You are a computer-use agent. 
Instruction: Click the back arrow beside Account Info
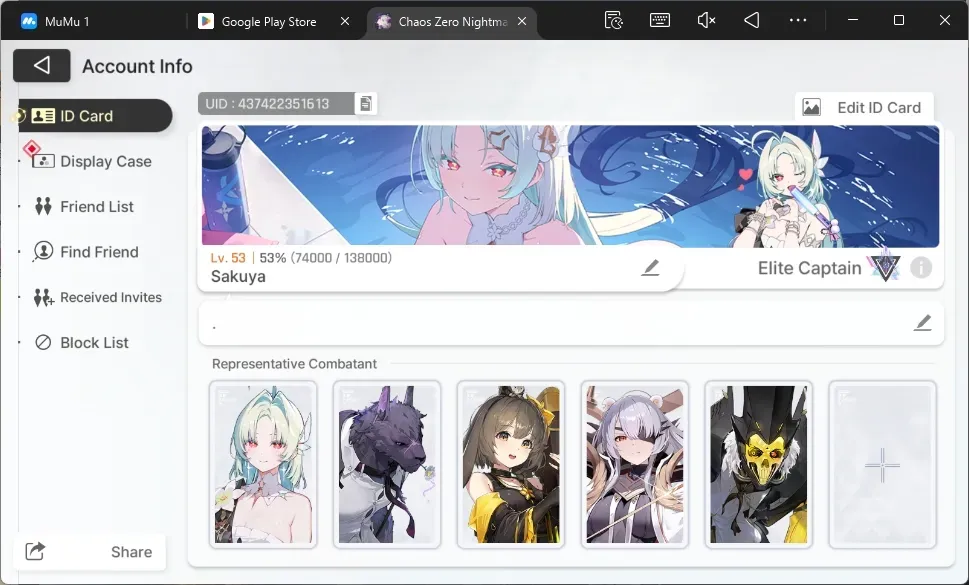[41, 65]
